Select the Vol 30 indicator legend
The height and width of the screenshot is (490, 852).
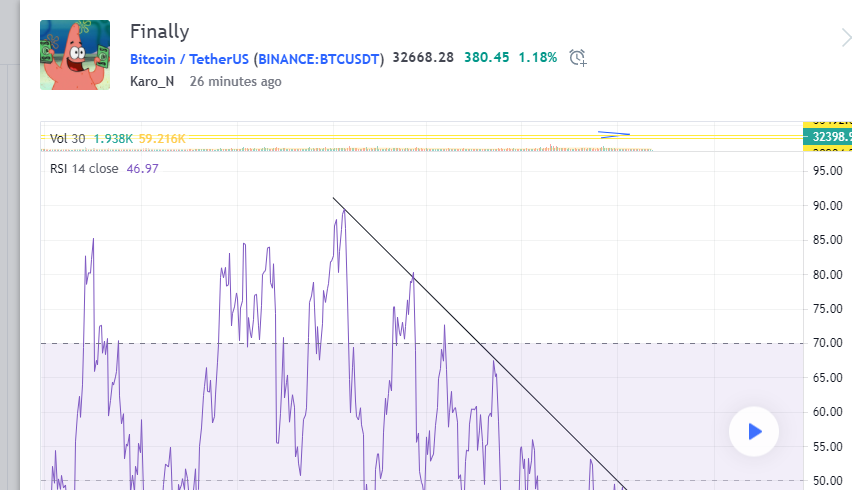coord(68,138)
